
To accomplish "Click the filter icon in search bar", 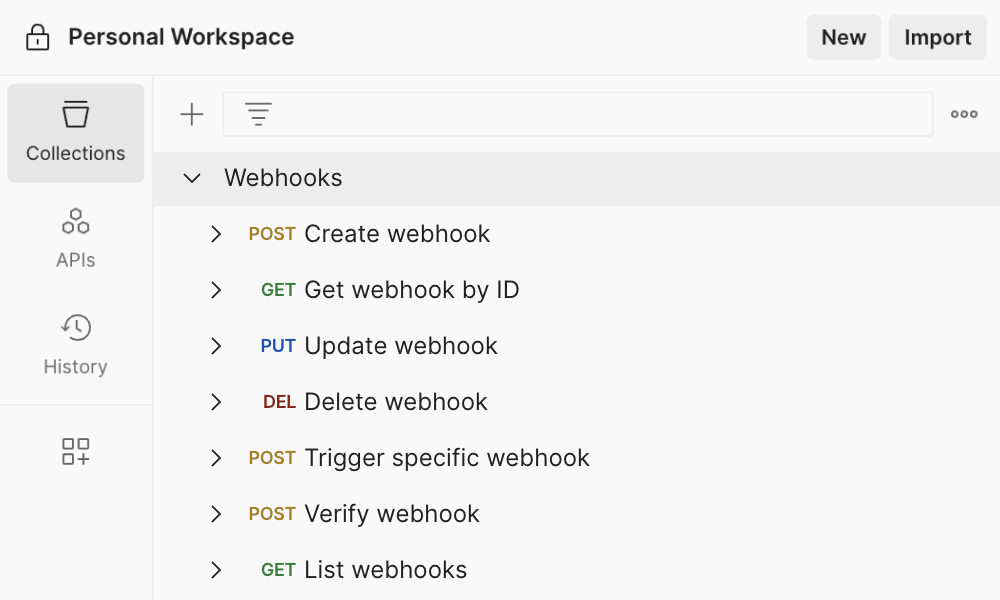I will click(x=259, y=115).
